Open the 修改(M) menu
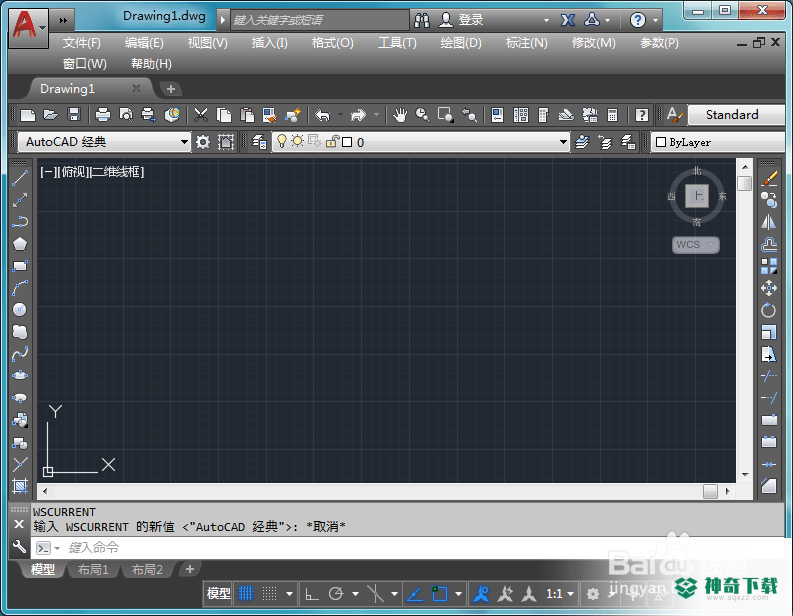 click(x=593, y=43)
